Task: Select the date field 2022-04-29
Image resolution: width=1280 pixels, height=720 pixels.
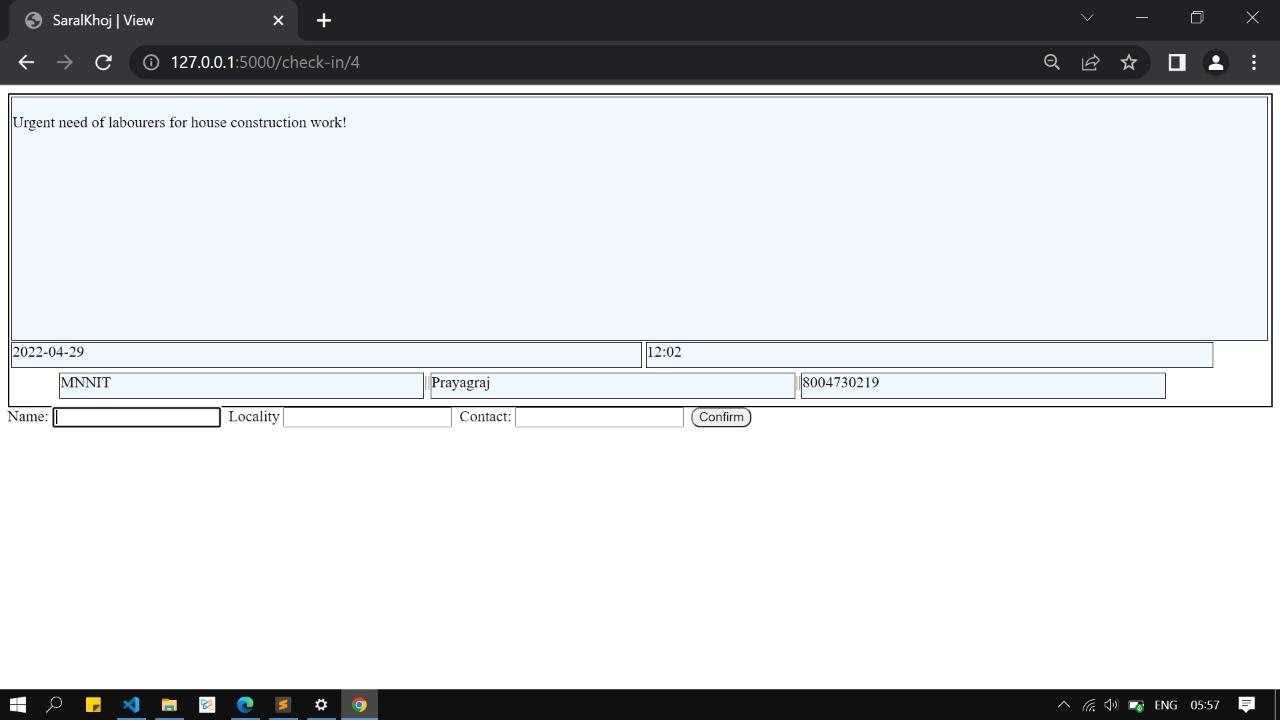Action: [x=326, y=355]
